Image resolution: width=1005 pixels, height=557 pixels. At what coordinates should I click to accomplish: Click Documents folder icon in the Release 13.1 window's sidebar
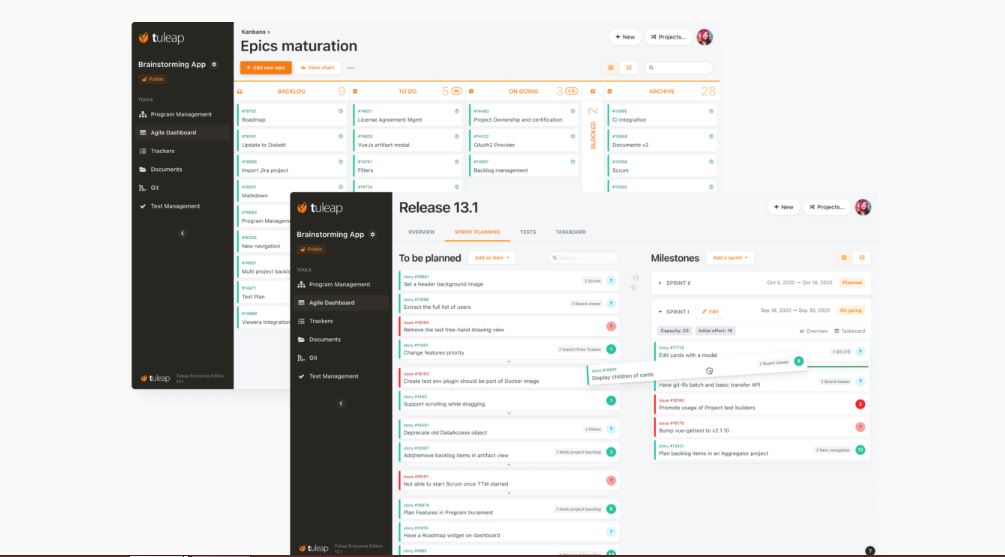301,340
